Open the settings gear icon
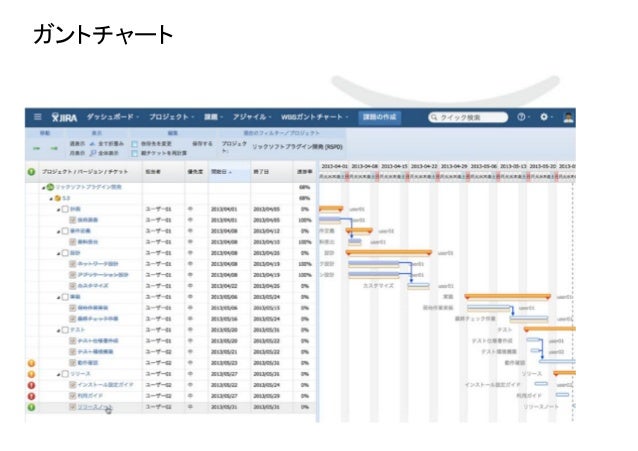This screenshot has height=451, width=638. click(x=544, y=117)
